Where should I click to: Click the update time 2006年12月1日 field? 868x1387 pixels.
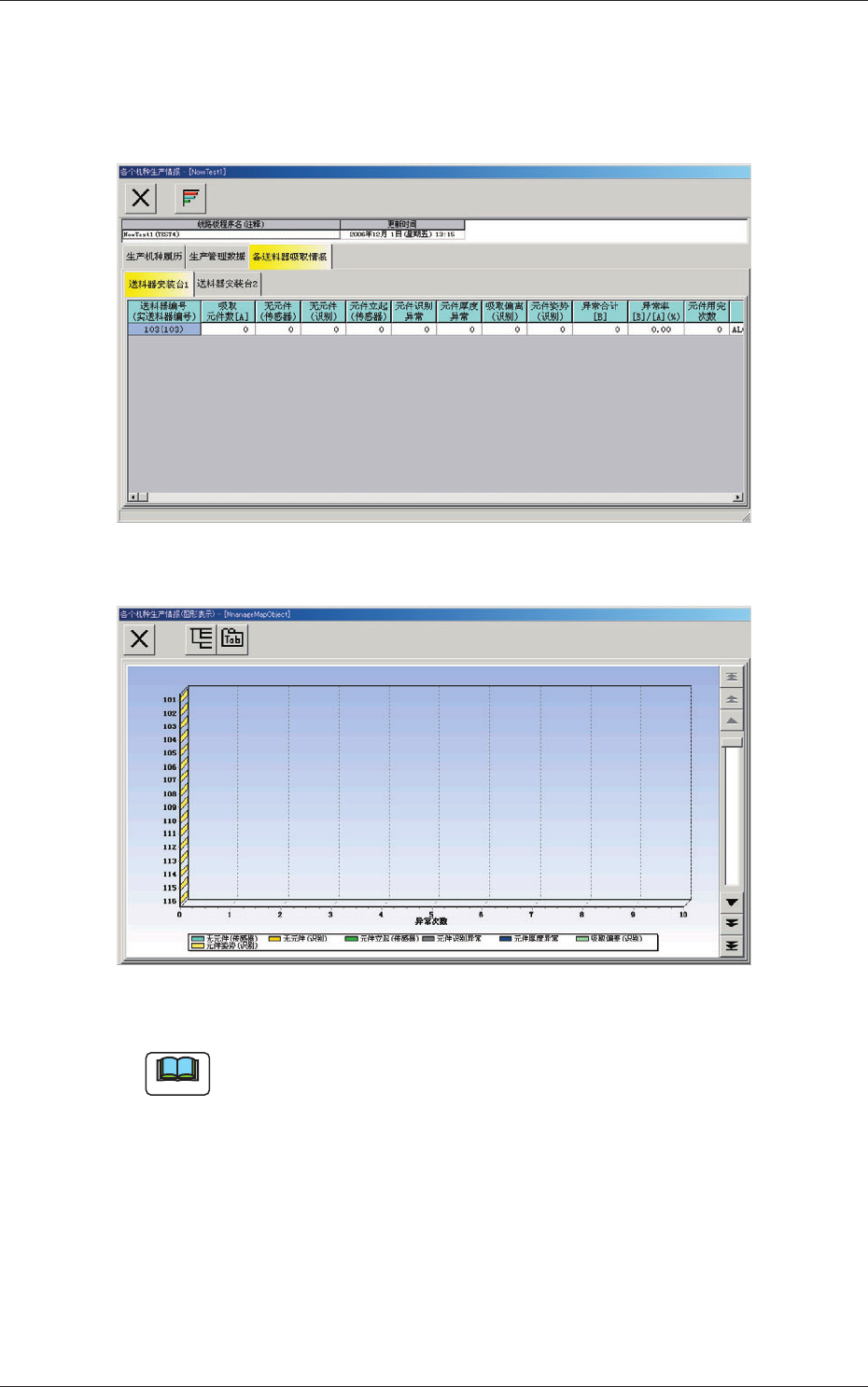tap(402, 234)
